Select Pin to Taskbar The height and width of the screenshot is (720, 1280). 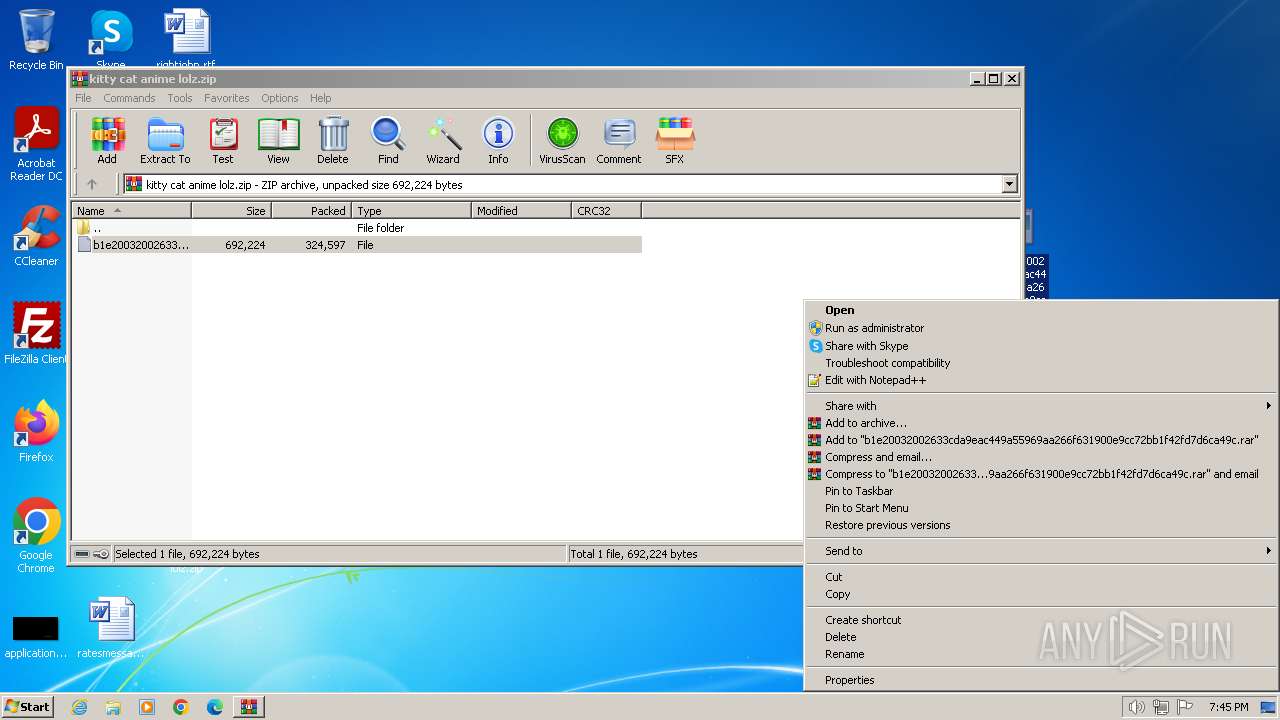tap(1040, 491)
